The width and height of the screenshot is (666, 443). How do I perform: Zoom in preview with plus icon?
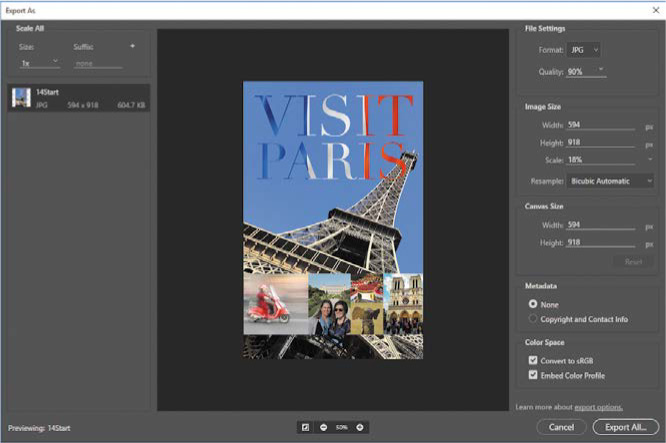click(x=360, y=427)
